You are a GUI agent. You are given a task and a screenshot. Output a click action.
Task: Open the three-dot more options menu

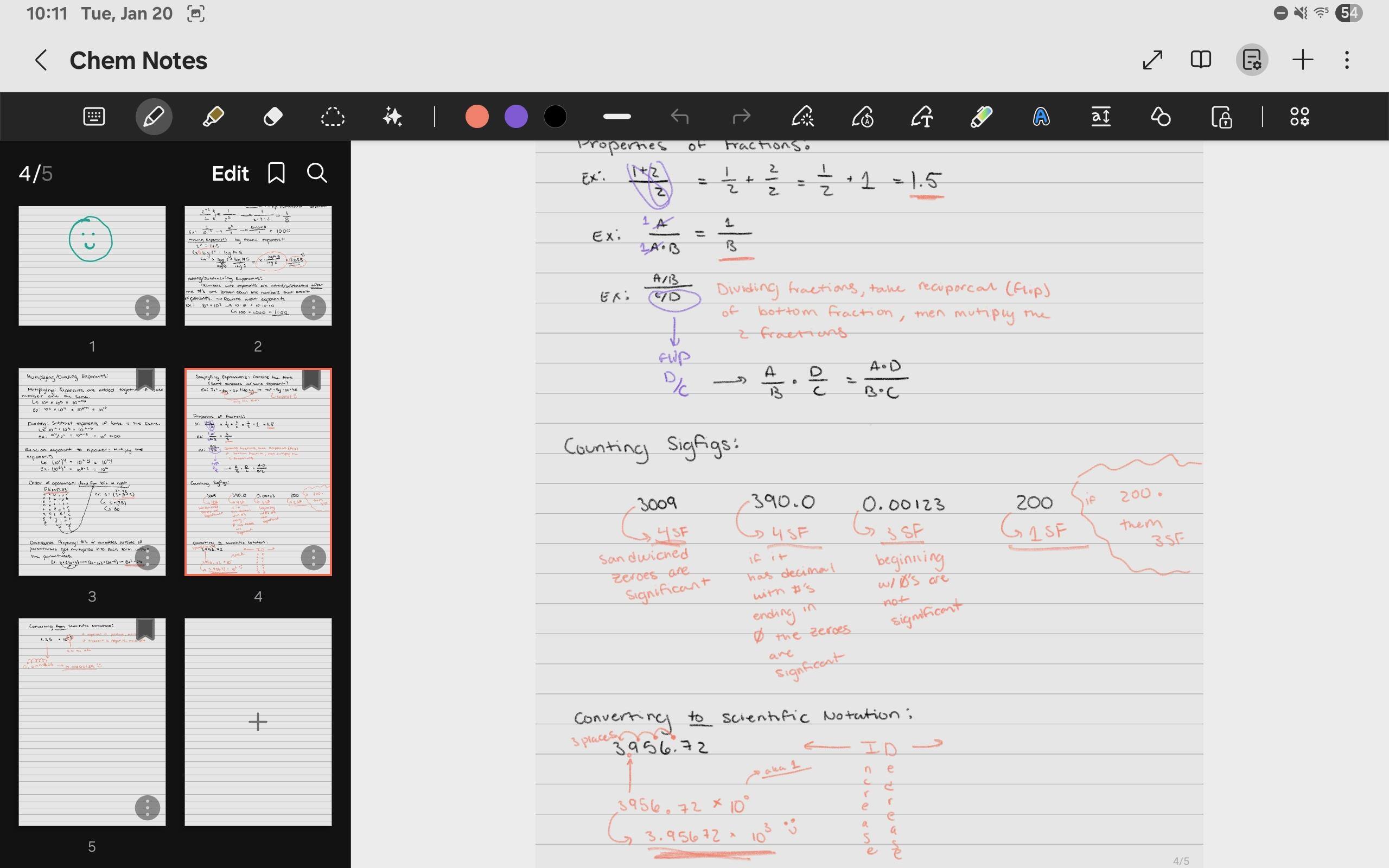(1347, 60)
